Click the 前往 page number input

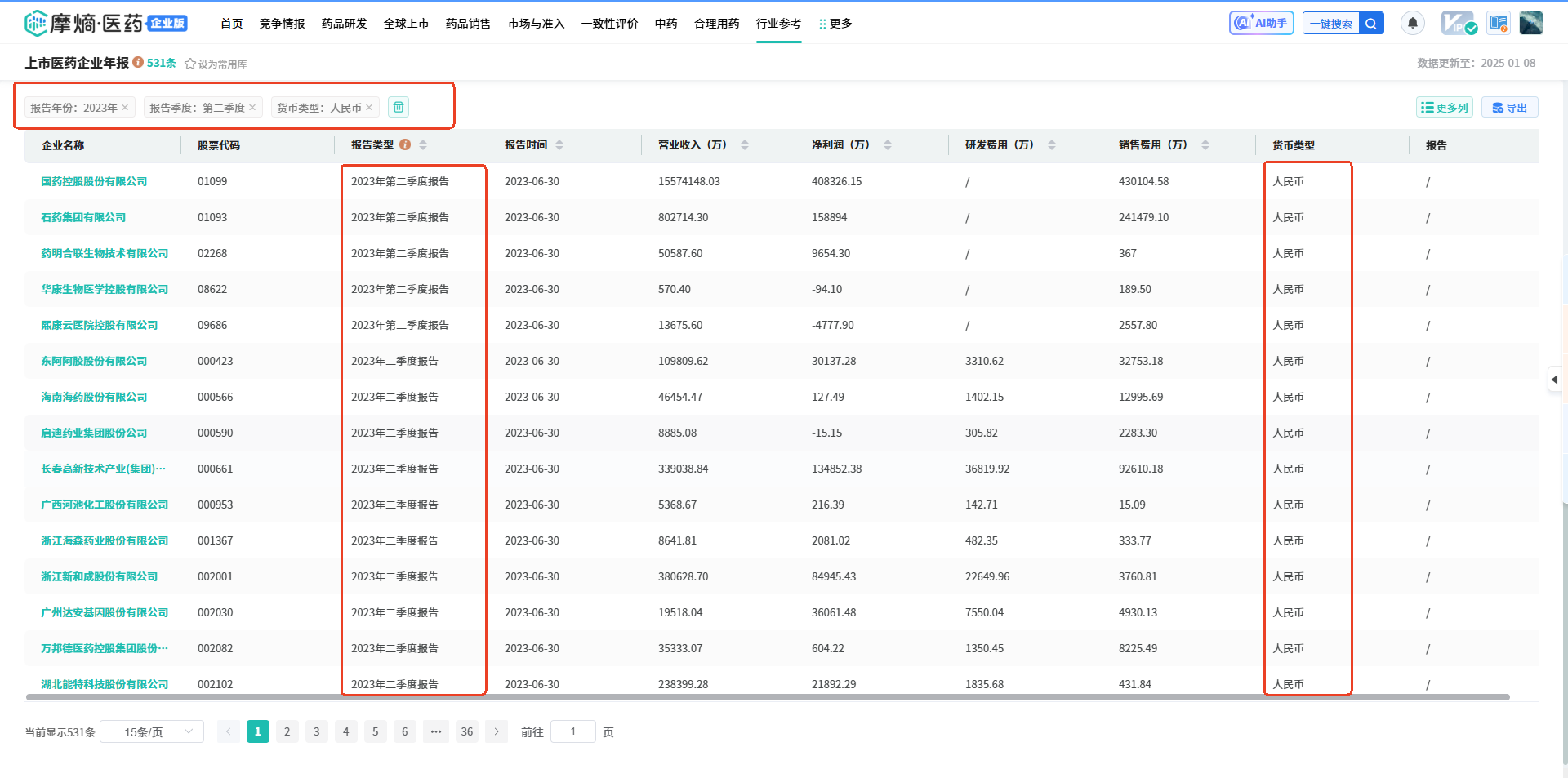point(573,731)
